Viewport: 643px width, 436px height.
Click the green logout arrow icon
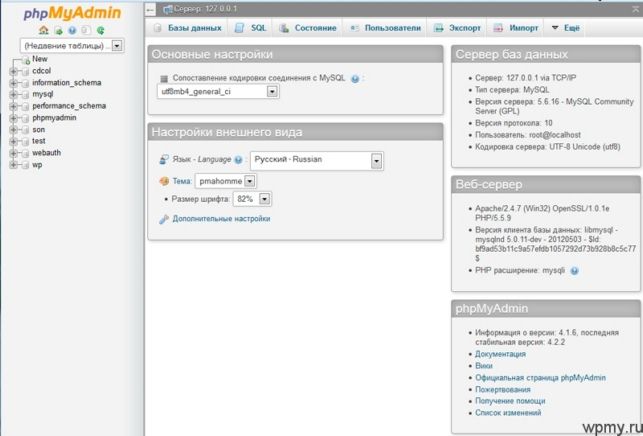pyautogui.click(x=59, y=30)
